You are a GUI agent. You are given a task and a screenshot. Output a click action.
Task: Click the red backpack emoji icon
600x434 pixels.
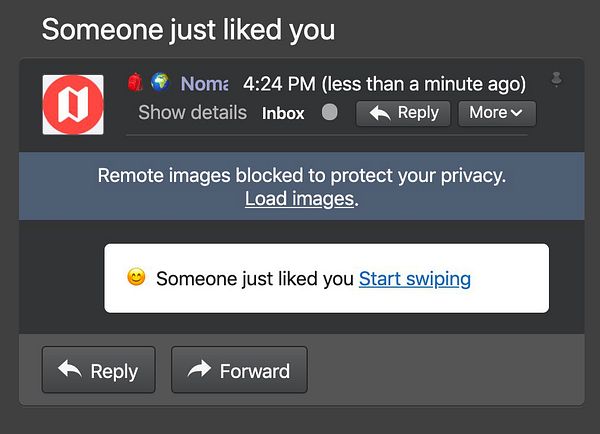click(x=137, y=83)
